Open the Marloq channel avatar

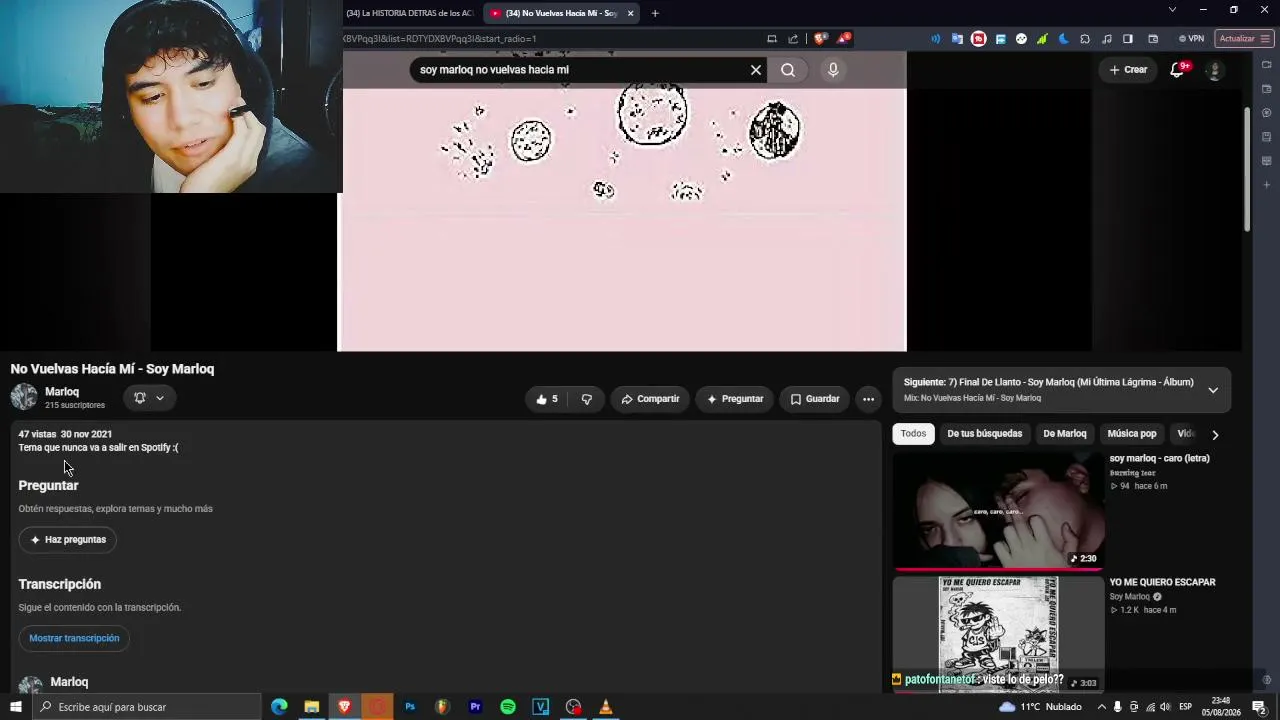pos(24,397)
